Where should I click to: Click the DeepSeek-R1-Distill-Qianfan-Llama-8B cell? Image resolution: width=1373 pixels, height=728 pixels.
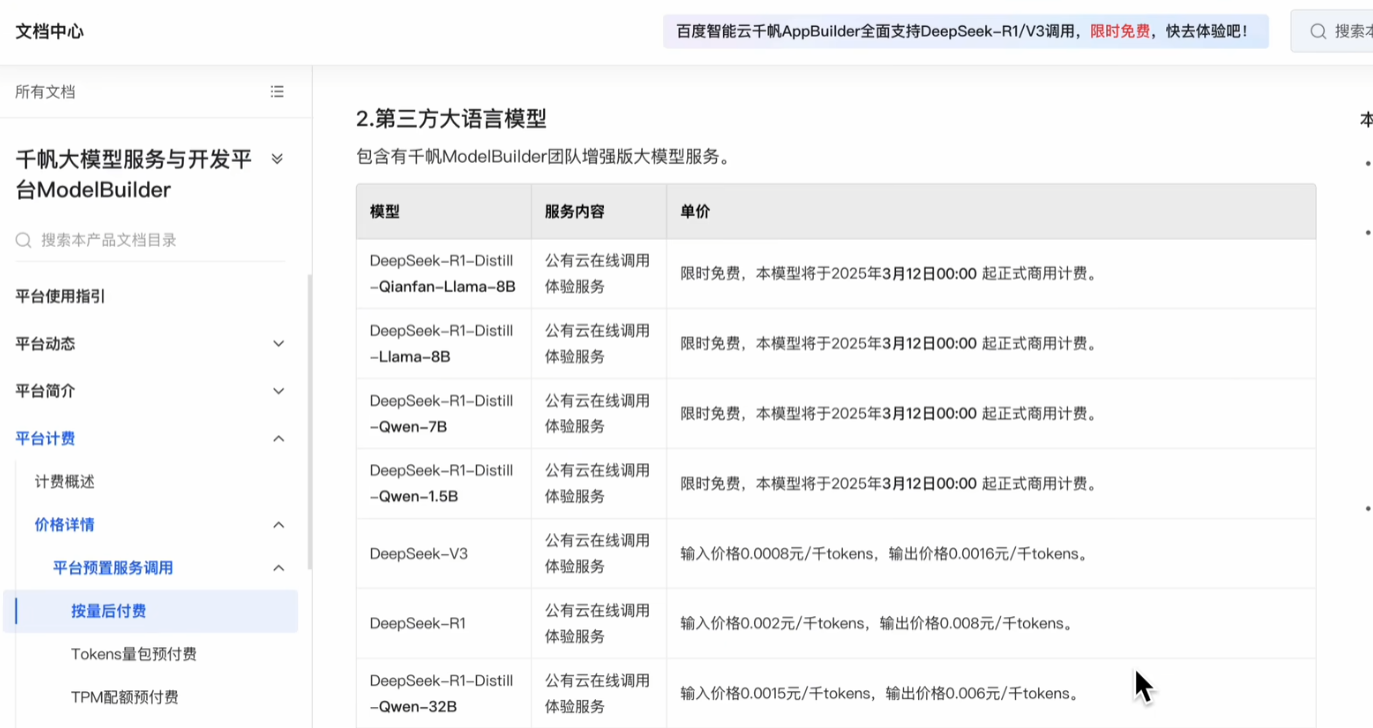(x=443, y=273)
